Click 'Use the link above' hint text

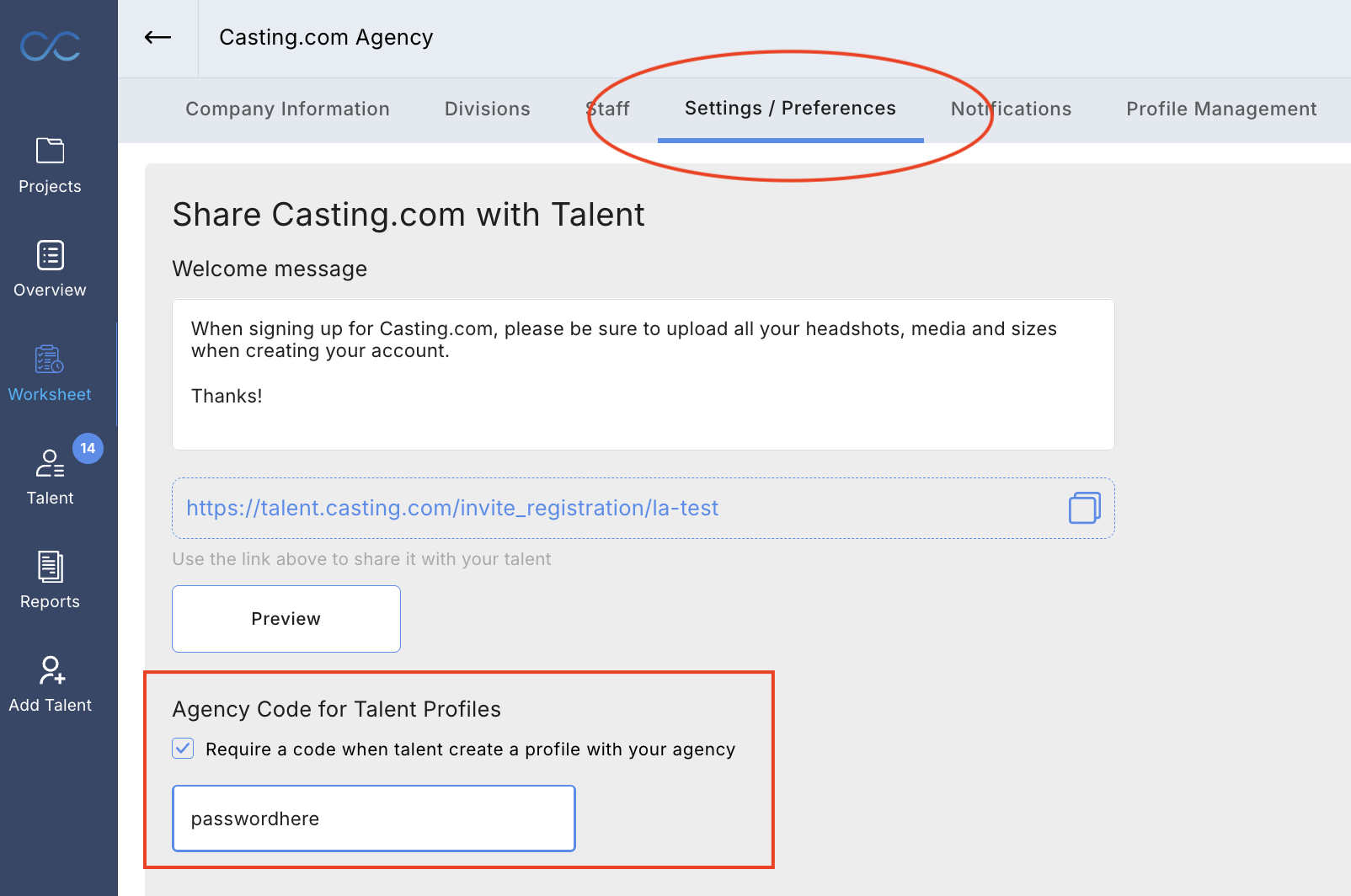click(361, 559)
